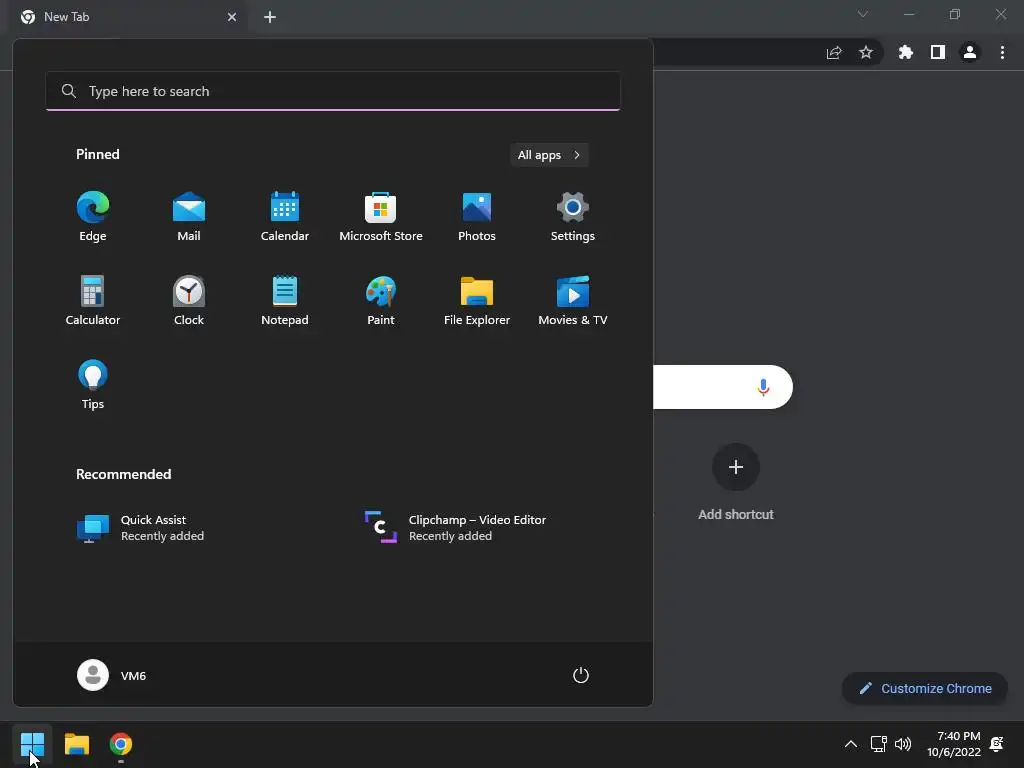Open the Calendar app icon

point(285,216)
